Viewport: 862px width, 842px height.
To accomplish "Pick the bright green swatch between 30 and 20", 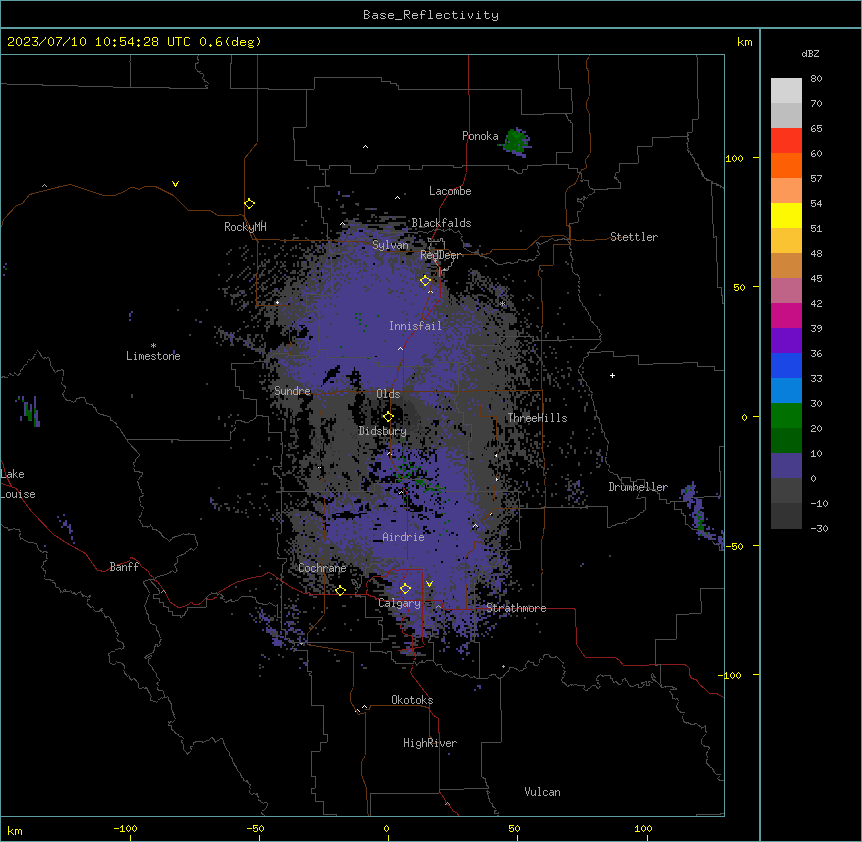I will pyautogui.click(x=786, y=416).
